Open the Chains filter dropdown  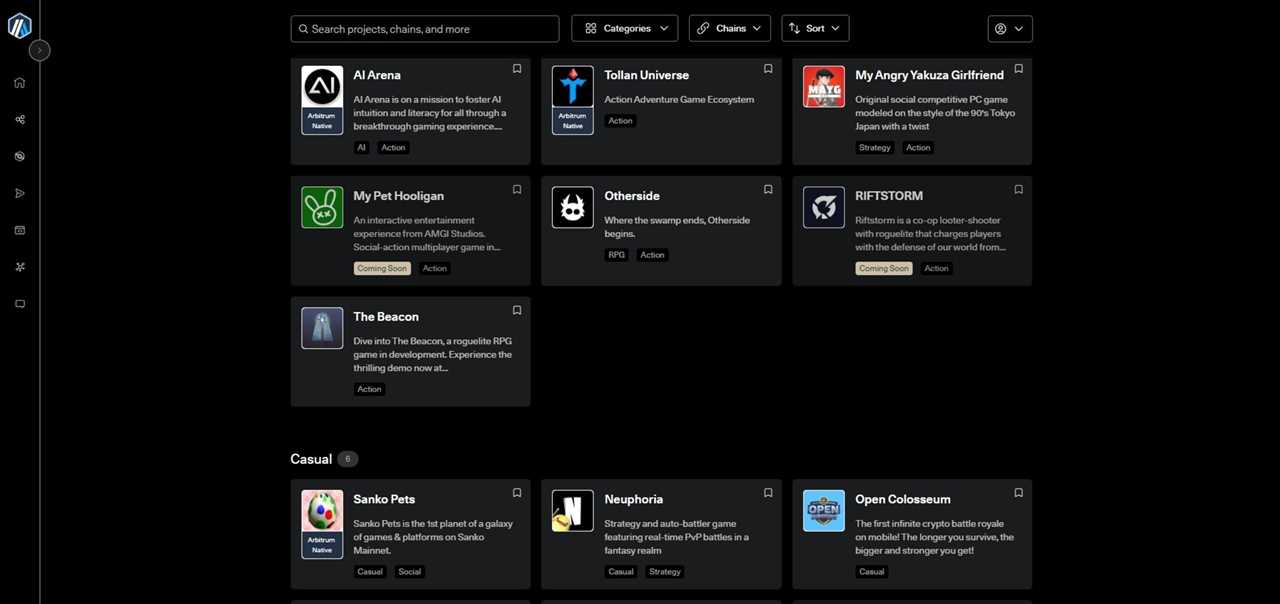point(729,29)
